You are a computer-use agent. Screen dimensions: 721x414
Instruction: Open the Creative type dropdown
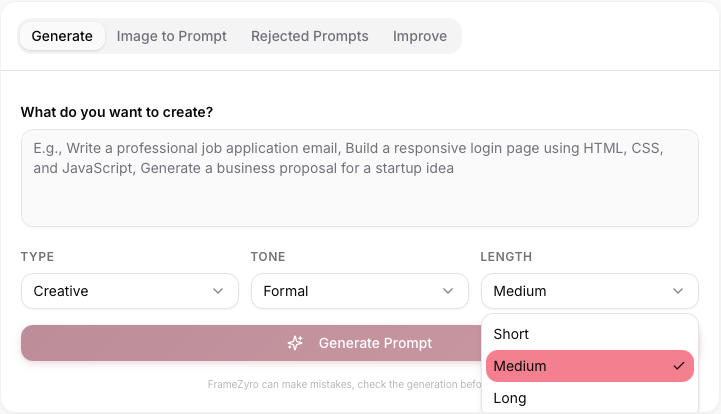[130, 291]
